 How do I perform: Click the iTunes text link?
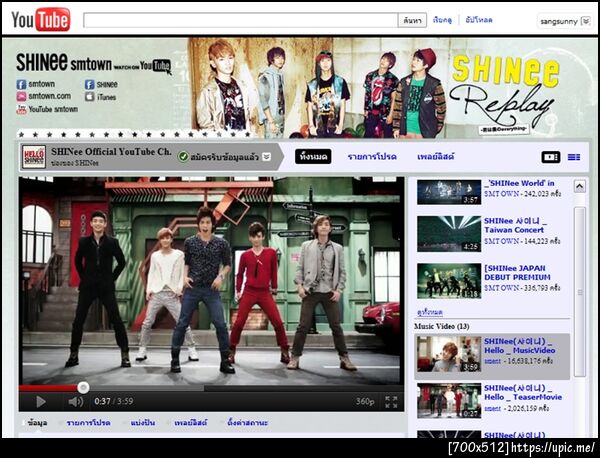click(x=106, y=97)
